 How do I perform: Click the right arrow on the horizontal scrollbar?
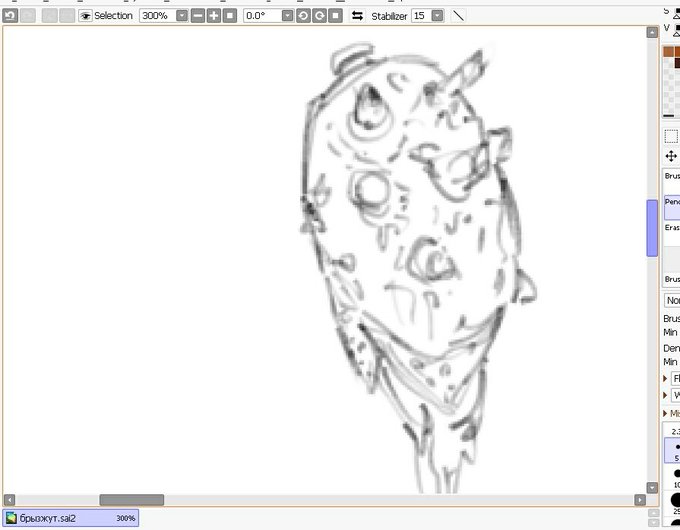pos(640,500)
